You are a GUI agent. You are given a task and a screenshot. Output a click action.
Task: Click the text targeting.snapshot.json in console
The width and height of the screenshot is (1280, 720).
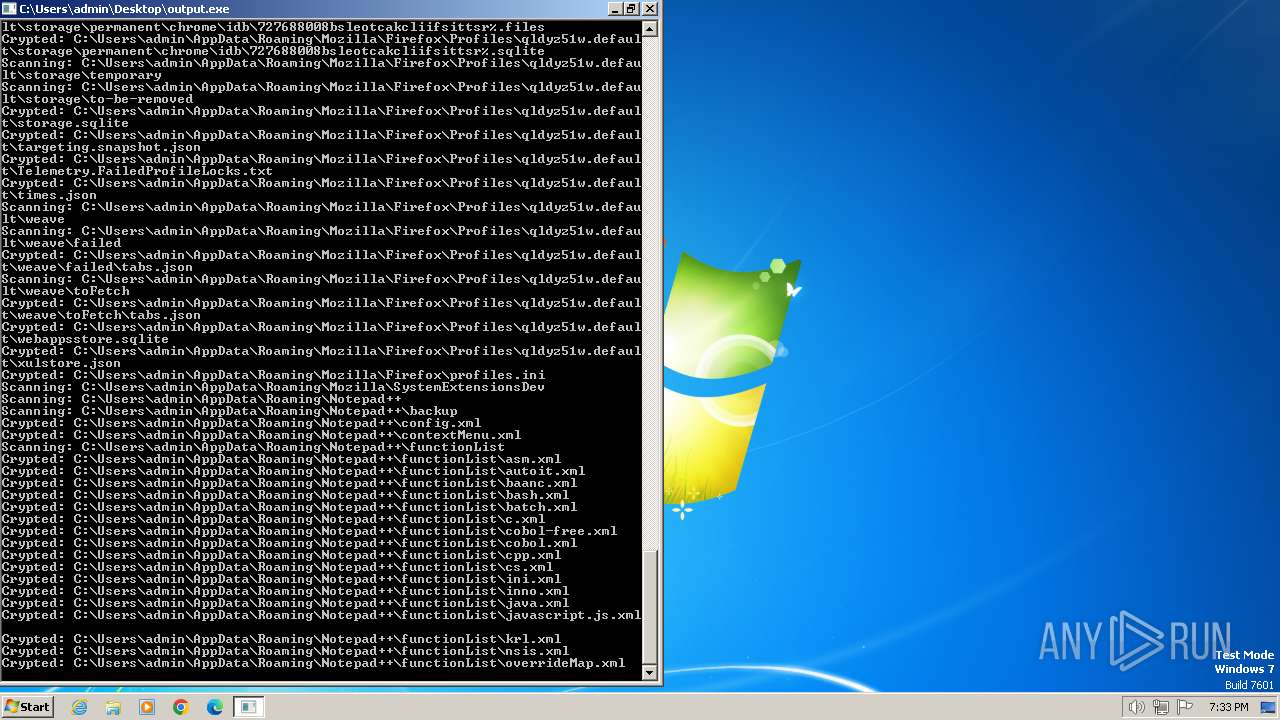coord(109,147)
